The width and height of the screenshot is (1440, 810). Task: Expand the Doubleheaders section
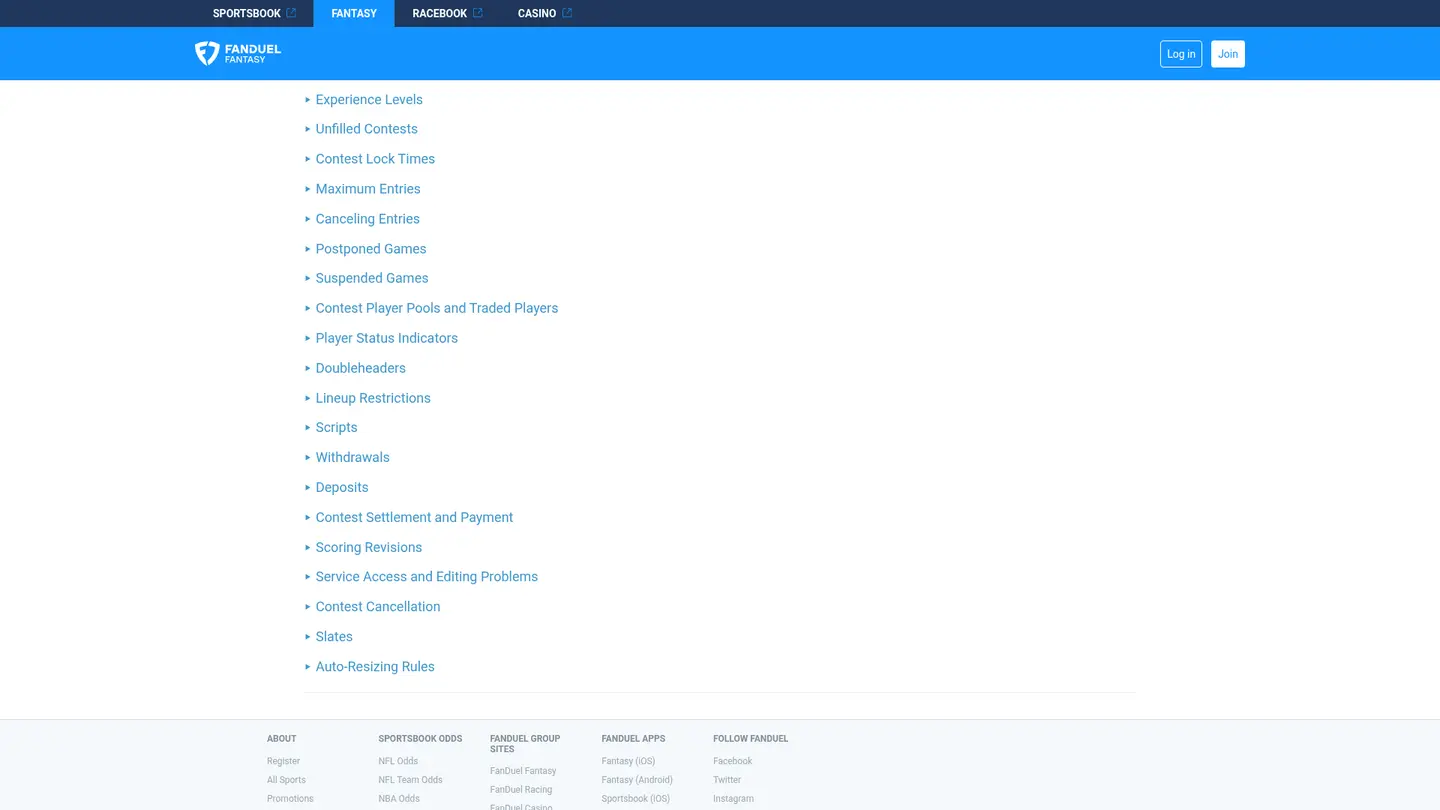(360, 368)
